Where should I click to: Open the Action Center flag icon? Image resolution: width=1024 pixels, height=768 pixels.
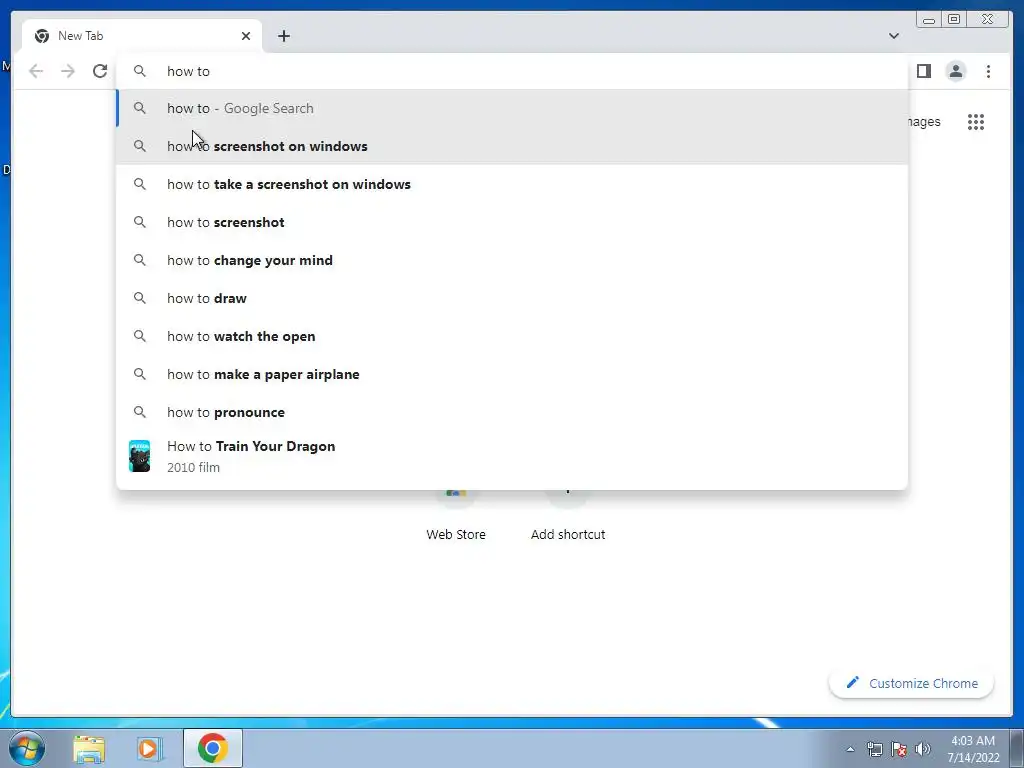(899, 749)
